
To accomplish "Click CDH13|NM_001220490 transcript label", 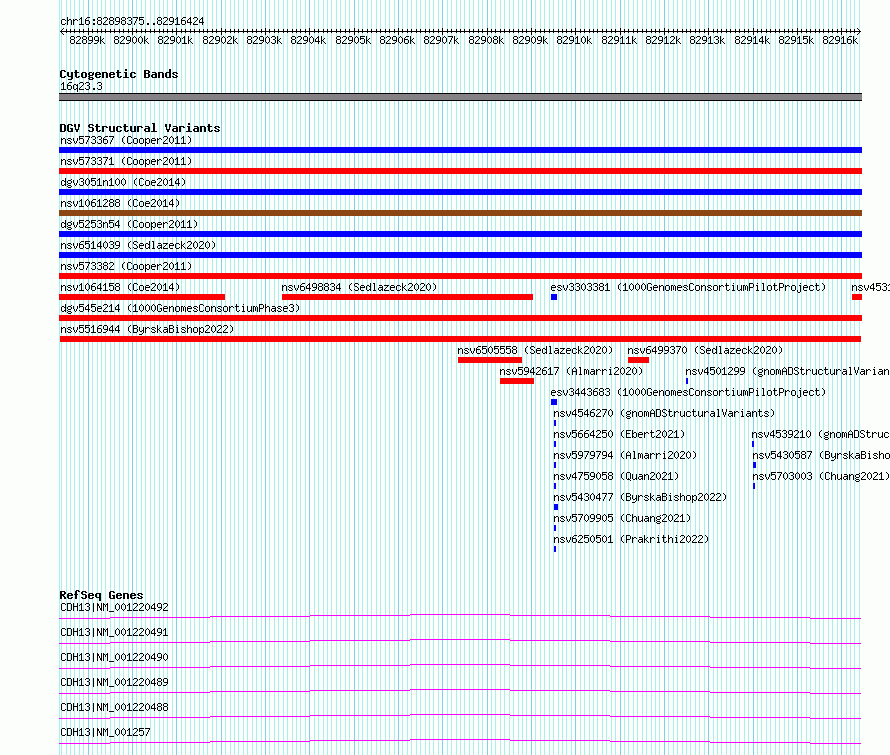I will [x=114, y=657].
